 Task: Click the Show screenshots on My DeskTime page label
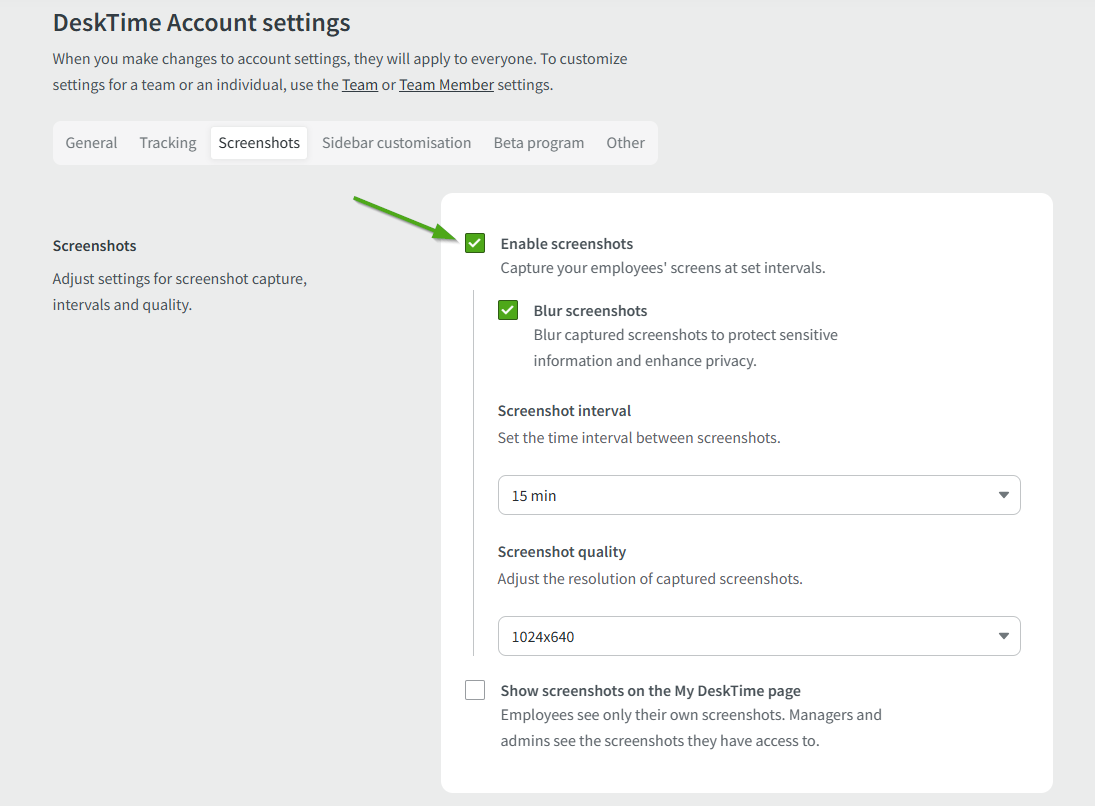[x=650, y=691]
